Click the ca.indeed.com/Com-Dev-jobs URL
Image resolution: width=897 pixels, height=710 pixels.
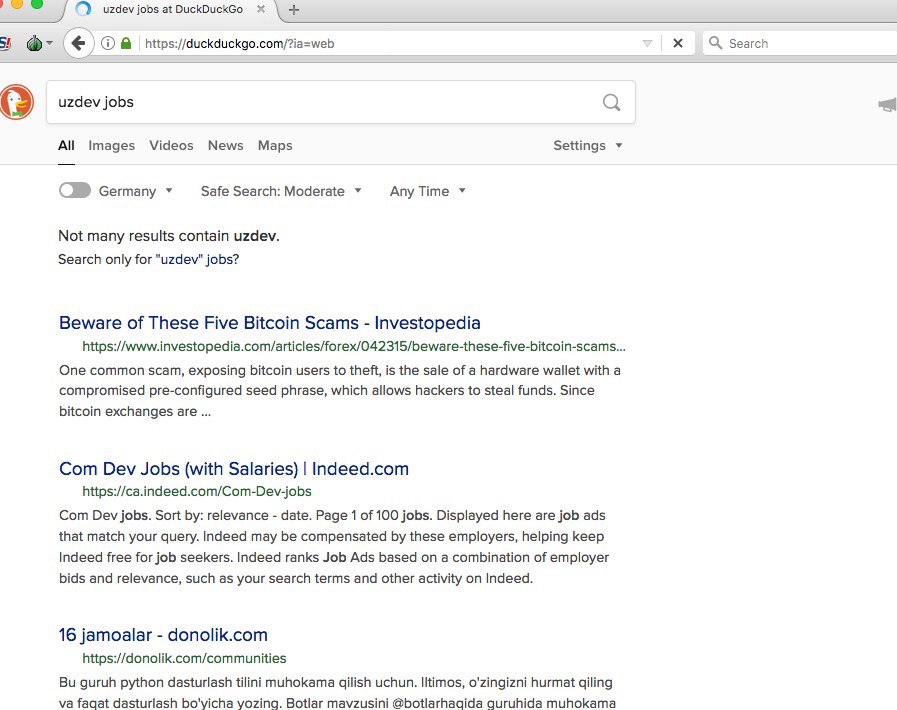pos(197,491)
